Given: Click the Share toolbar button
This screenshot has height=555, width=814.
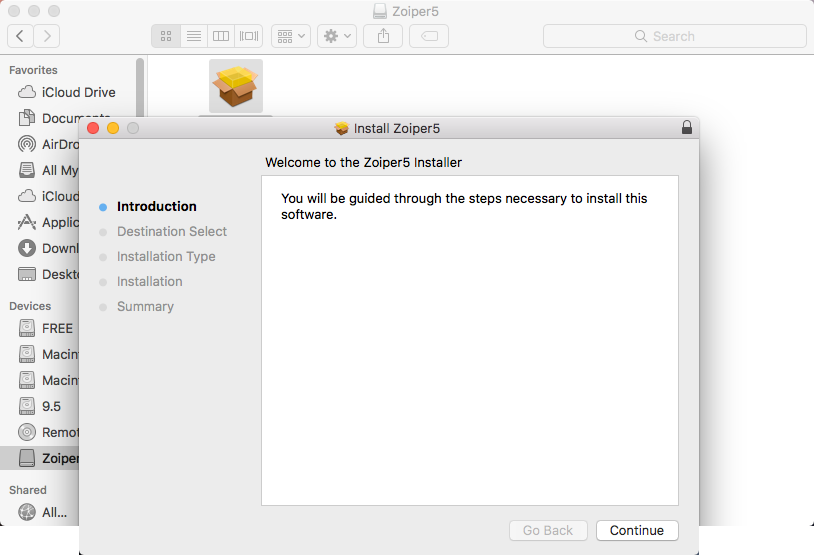Looking at the screenshot, I should point(383,36).
